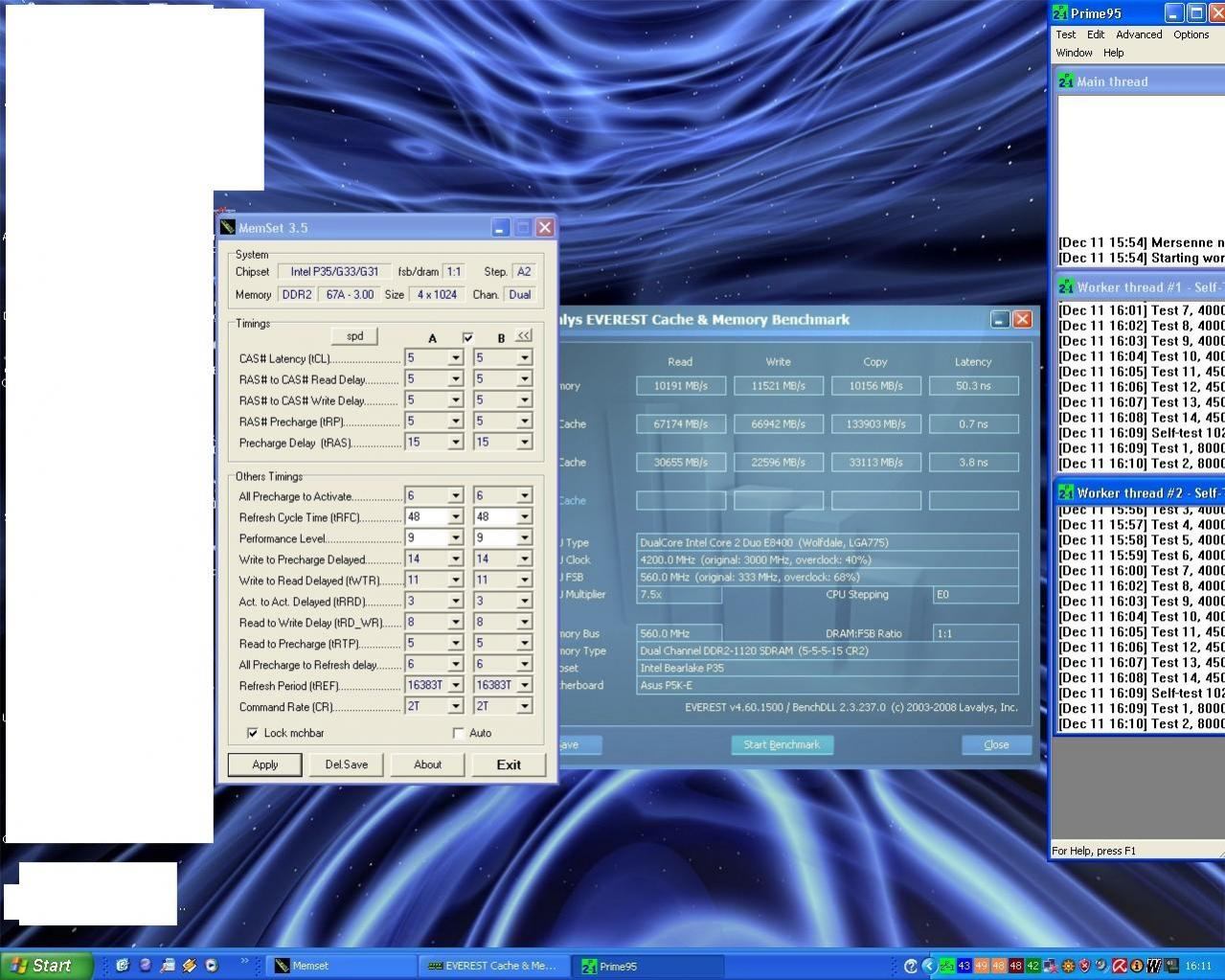Click the quick launch overflow chevron
The height and width of the screenshot is (980, 1225).
tap(244, 962)
